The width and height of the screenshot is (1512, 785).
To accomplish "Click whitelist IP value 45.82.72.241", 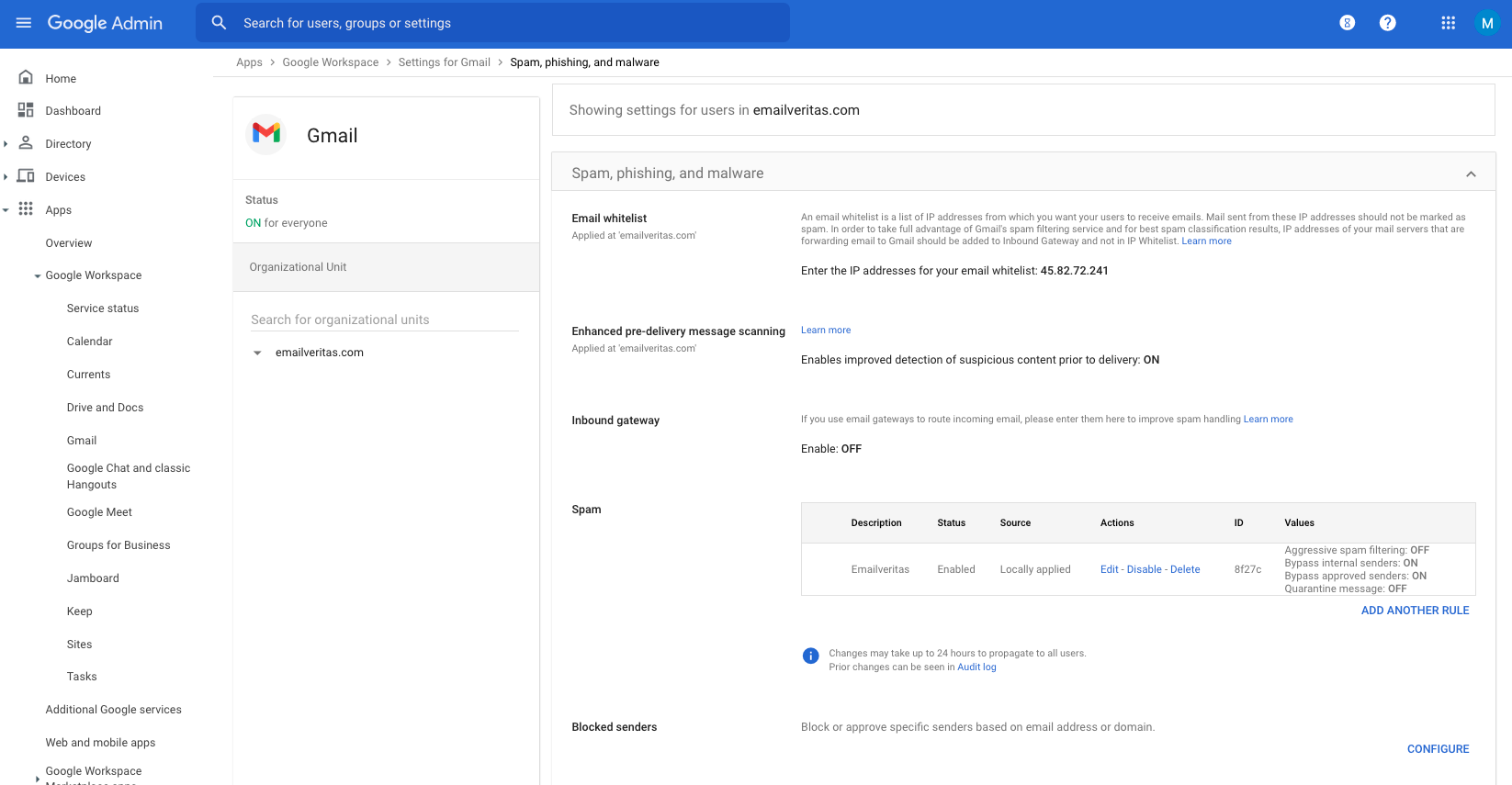I will click(x=1074, y=271).
